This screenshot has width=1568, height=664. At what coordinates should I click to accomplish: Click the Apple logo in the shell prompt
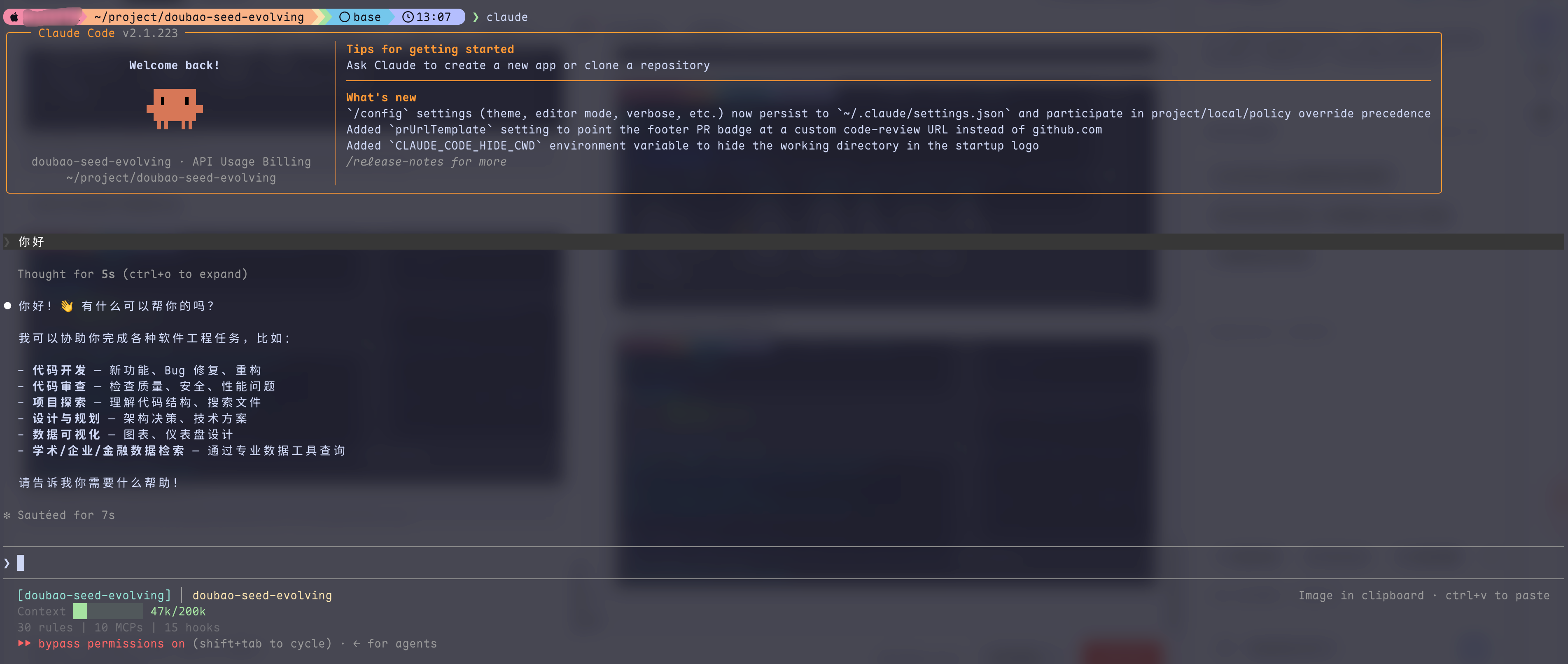[x=14, y=17]
